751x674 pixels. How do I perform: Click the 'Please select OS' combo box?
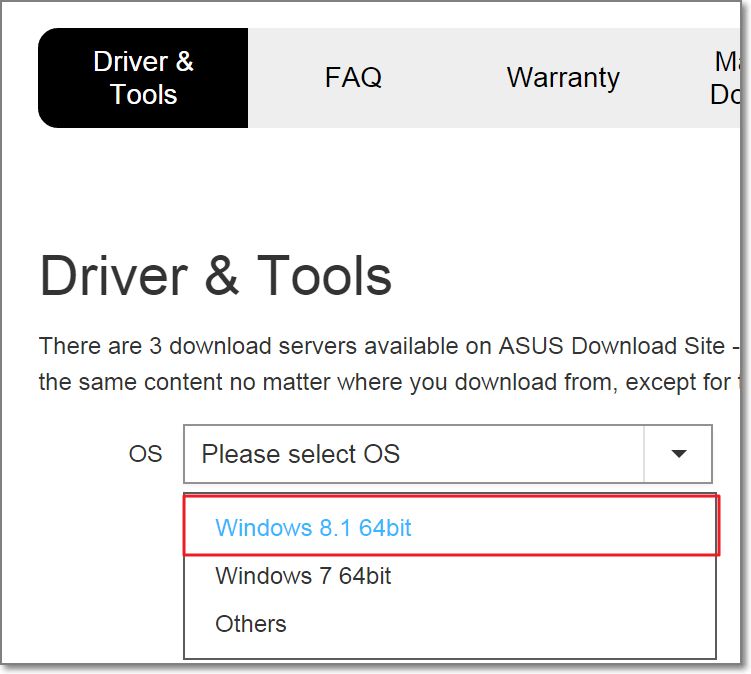point(448,454)
